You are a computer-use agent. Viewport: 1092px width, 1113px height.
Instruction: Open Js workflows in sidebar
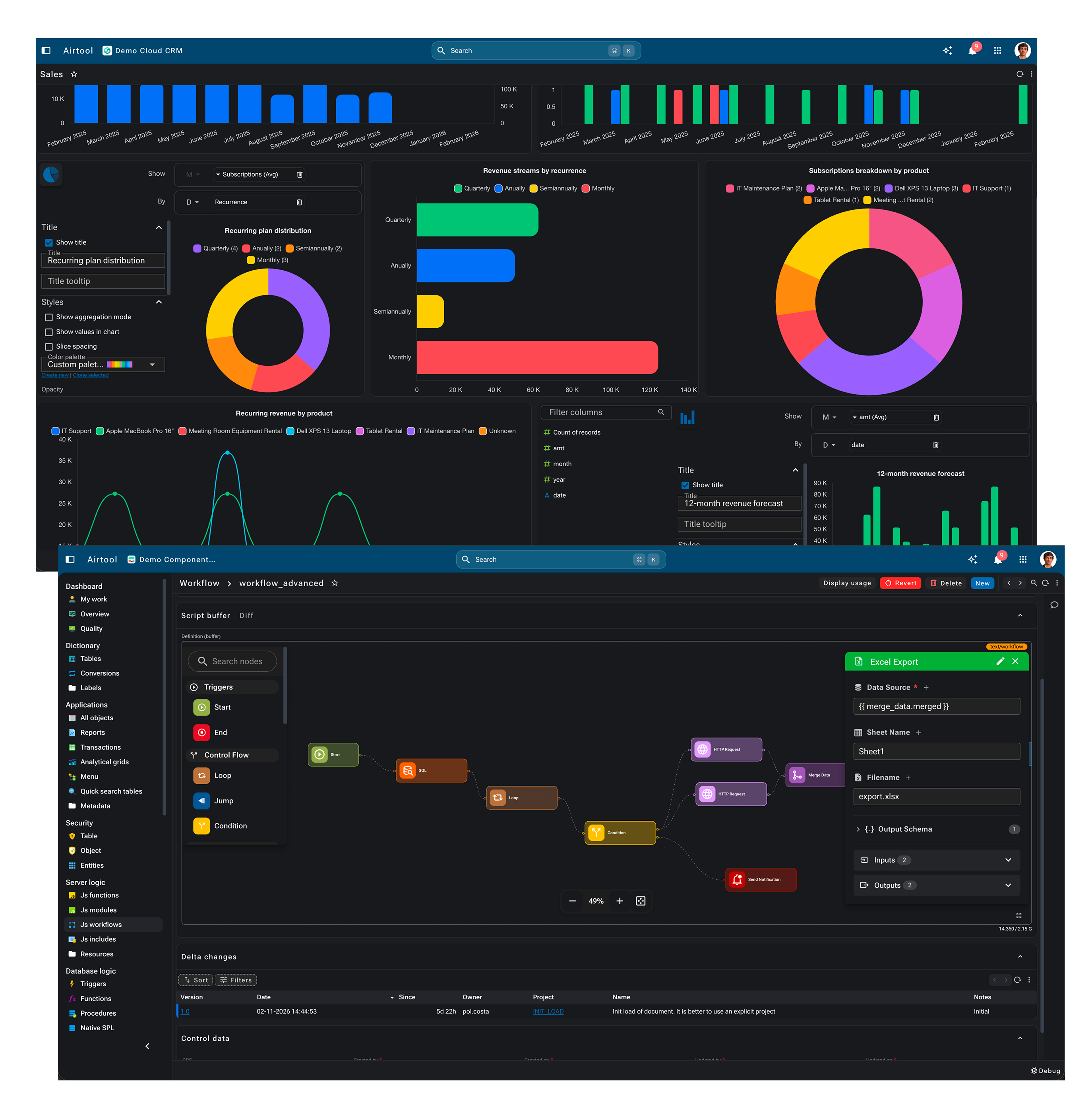pyautogui.click(x=101, y=924)
